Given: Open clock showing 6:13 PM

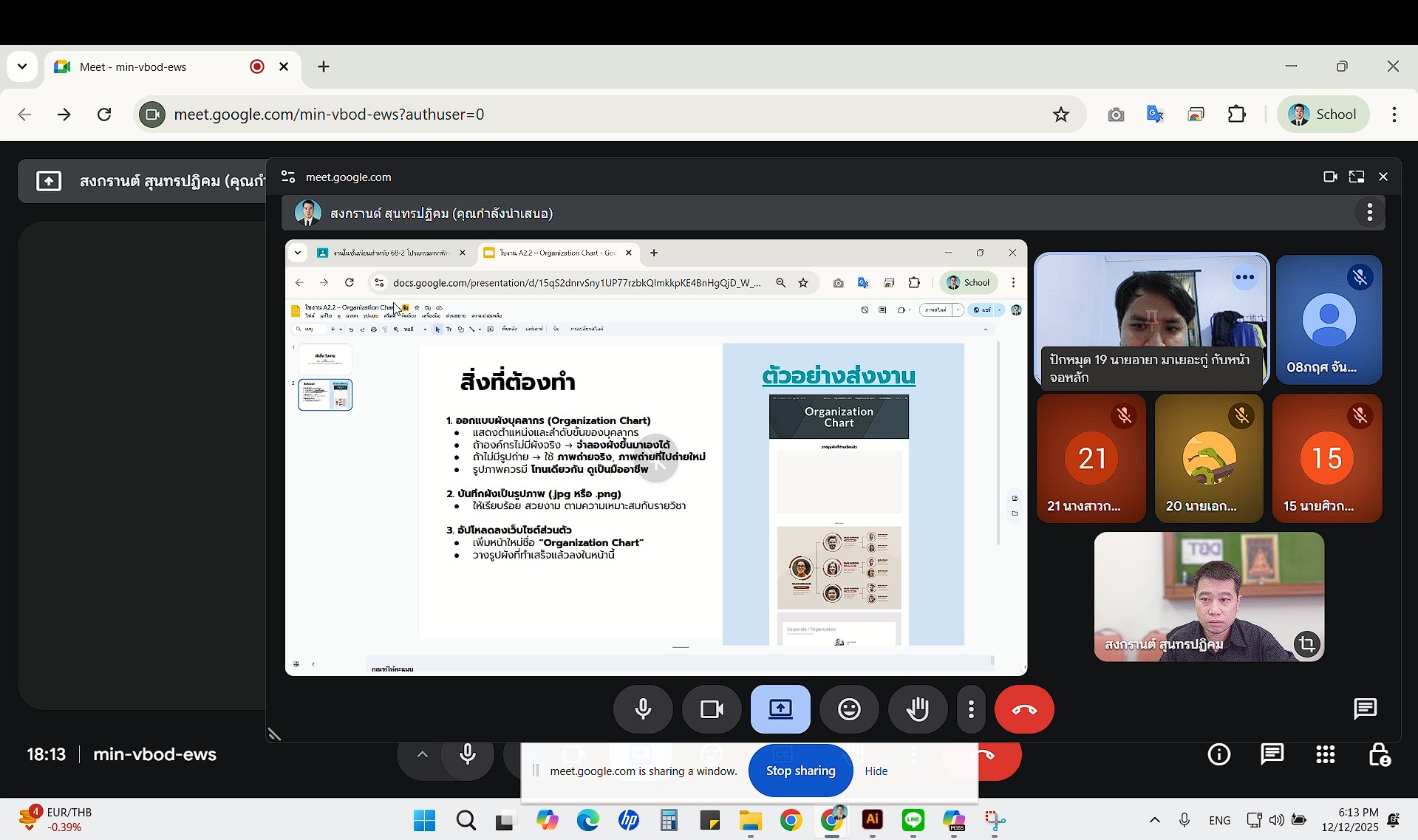Looking at the screenshot, I should (x=1349, y=820).
